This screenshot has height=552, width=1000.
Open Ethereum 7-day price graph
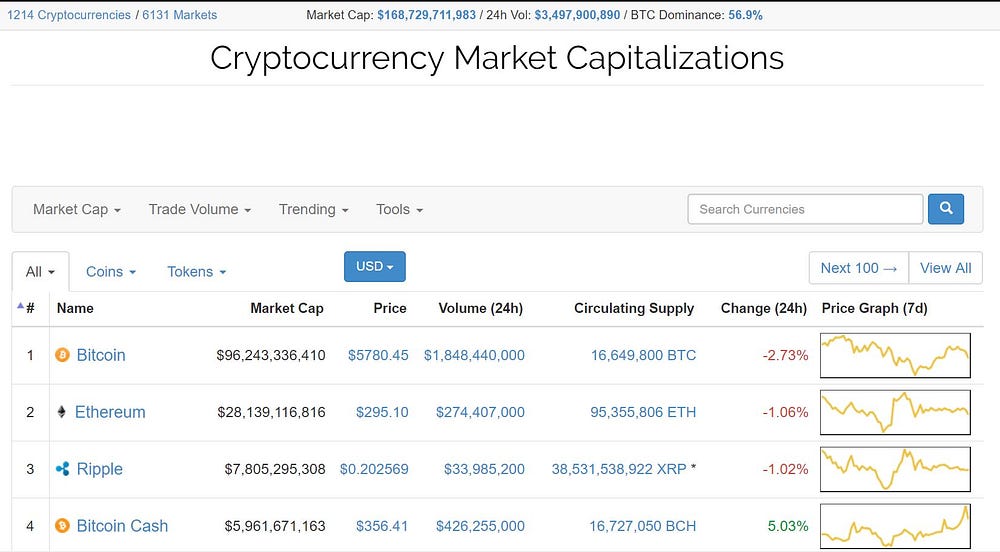pos(895,412)
